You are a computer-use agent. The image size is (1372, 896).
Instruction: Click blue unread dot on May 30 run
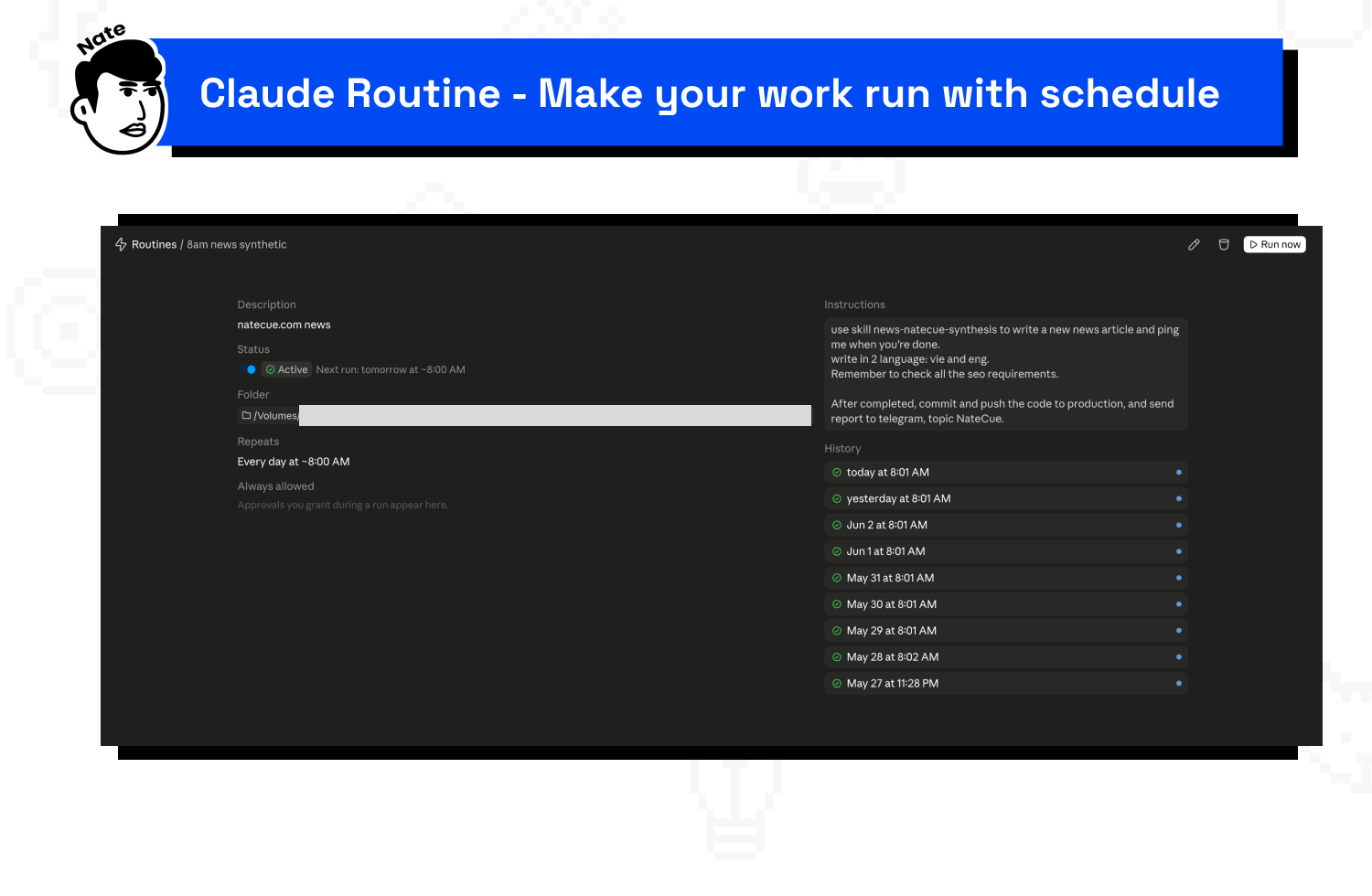pyautogui.click(x=1179, y=604)
